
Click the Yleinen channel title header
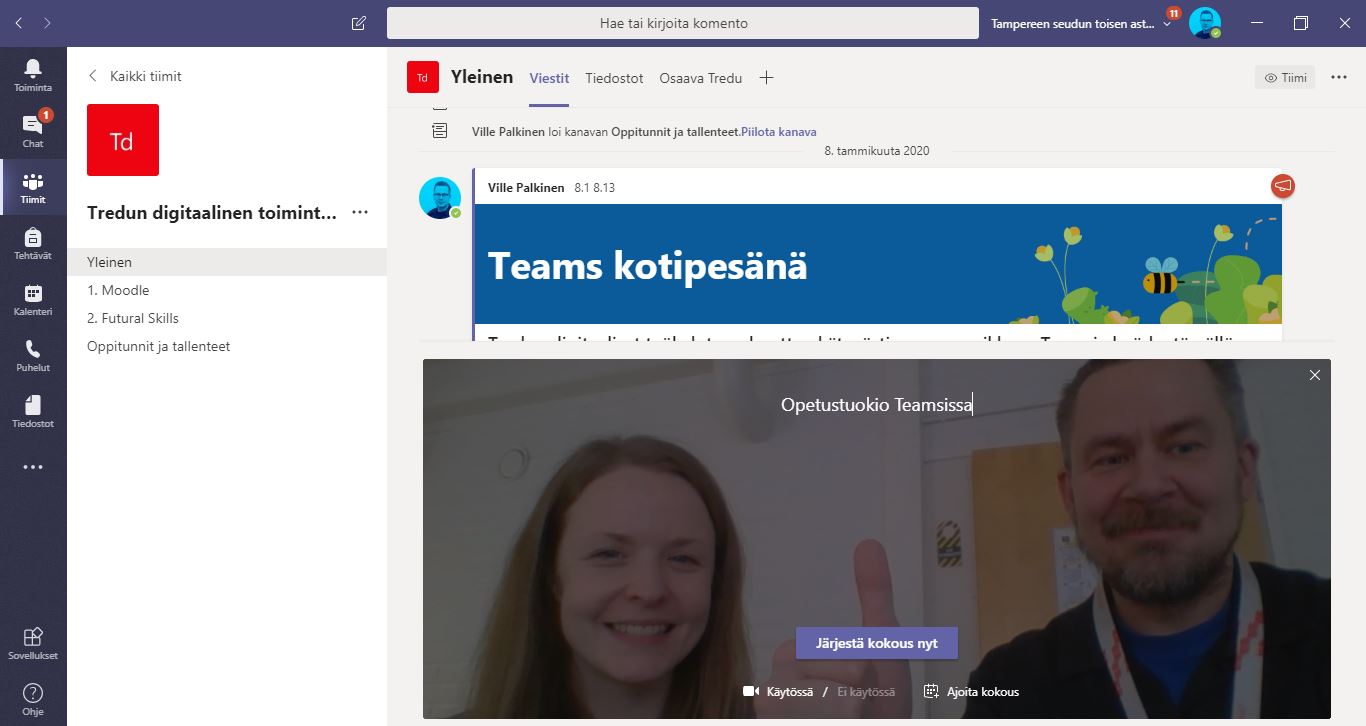(482, 77)
